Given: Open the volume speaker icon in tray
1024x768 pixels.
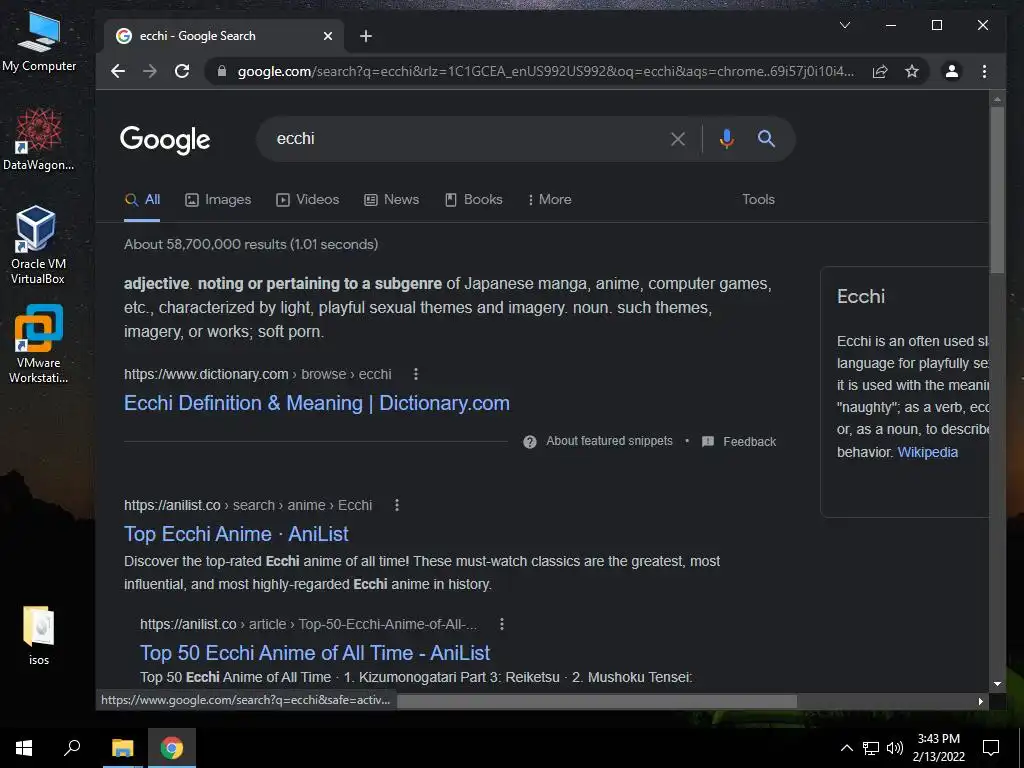Looking at the screenshot, I should click(895, 748).
